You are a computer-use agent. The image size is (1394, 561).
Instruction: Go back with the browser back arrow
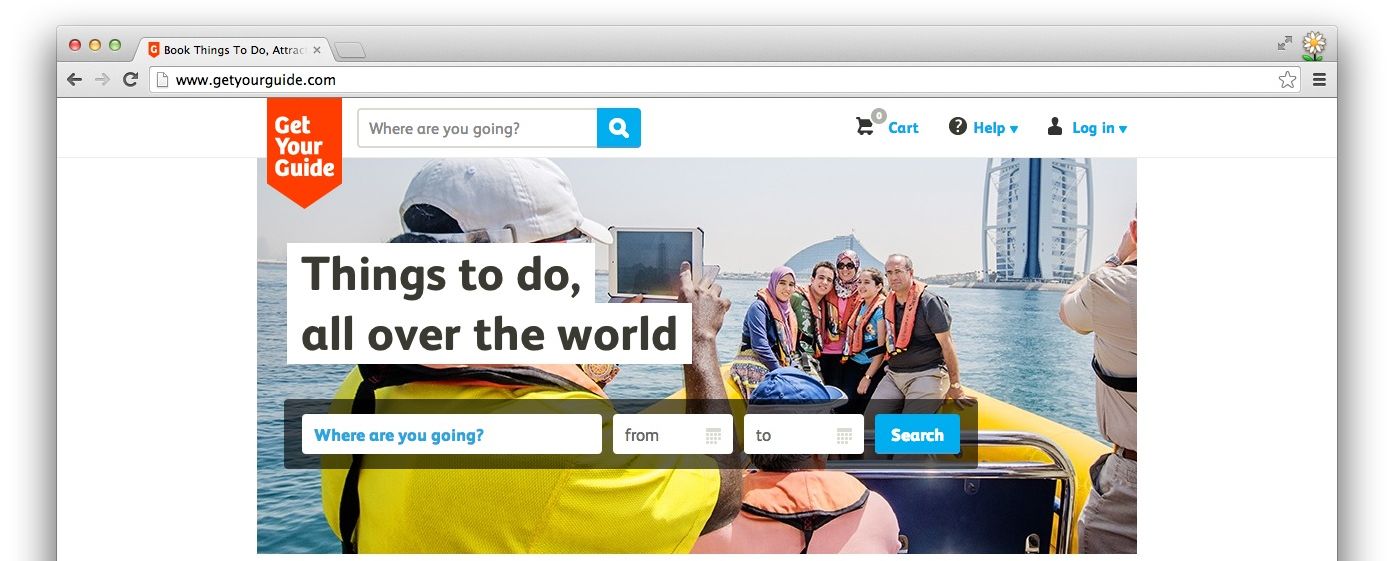(74, 80)
